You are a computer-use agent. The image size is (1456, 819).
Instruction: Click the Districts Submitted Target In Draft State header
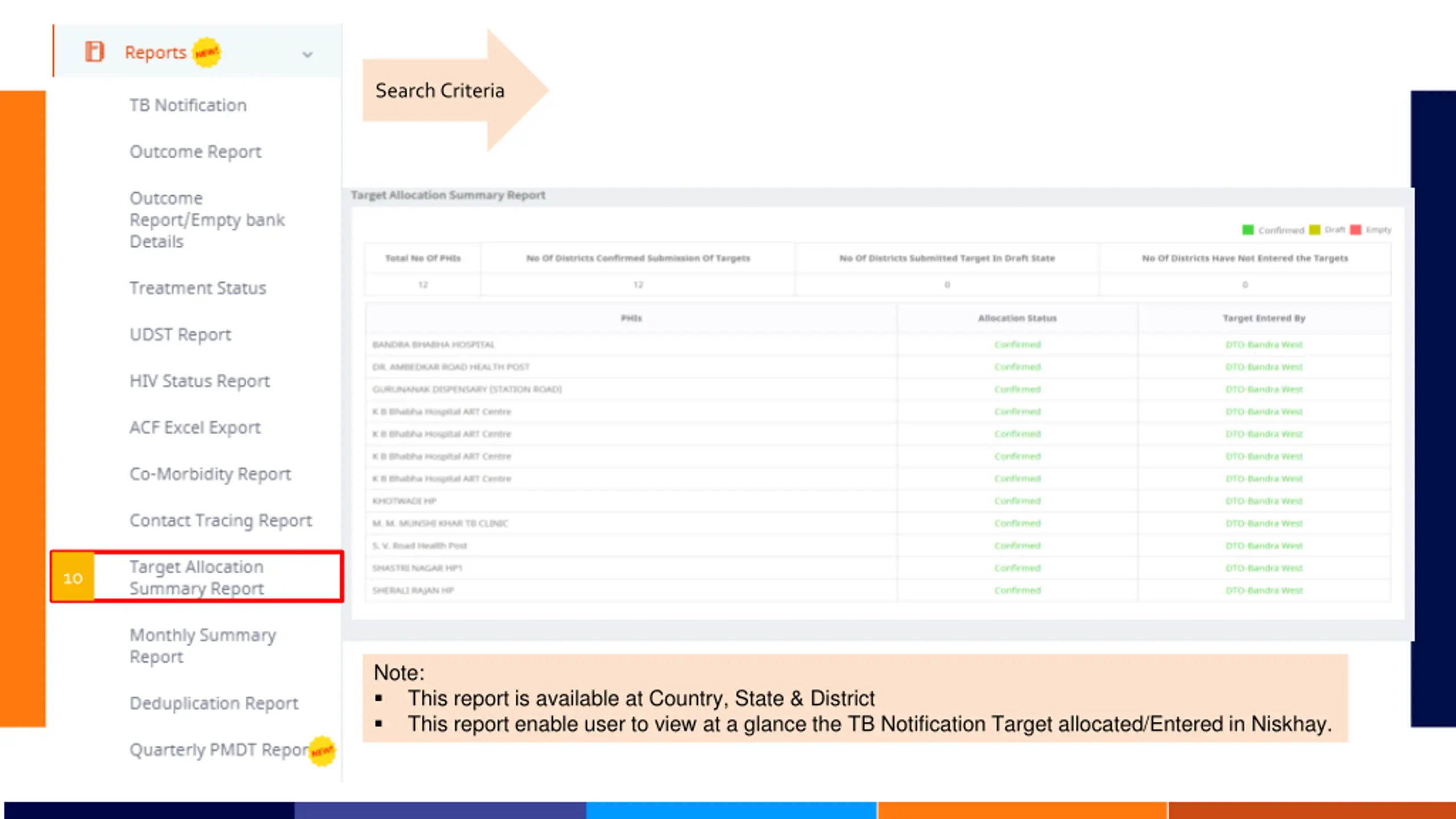pos(947,258)
